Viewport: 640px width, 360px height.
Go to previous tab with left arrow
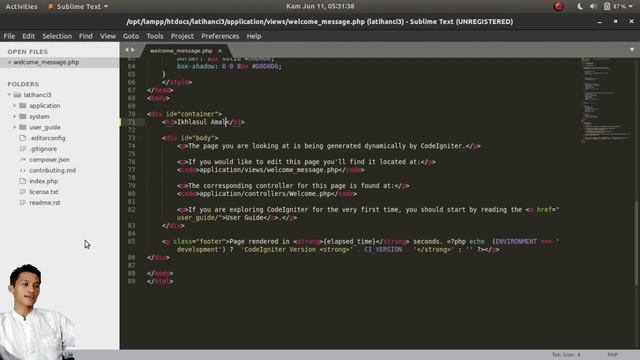click(x=127, y=50)
